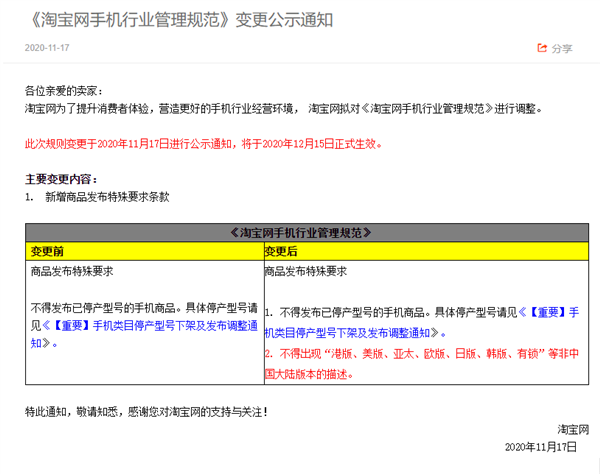Click the red effective-date notice line
The width and height of the screenshot is (600, 474).
(x=203, y=144)
